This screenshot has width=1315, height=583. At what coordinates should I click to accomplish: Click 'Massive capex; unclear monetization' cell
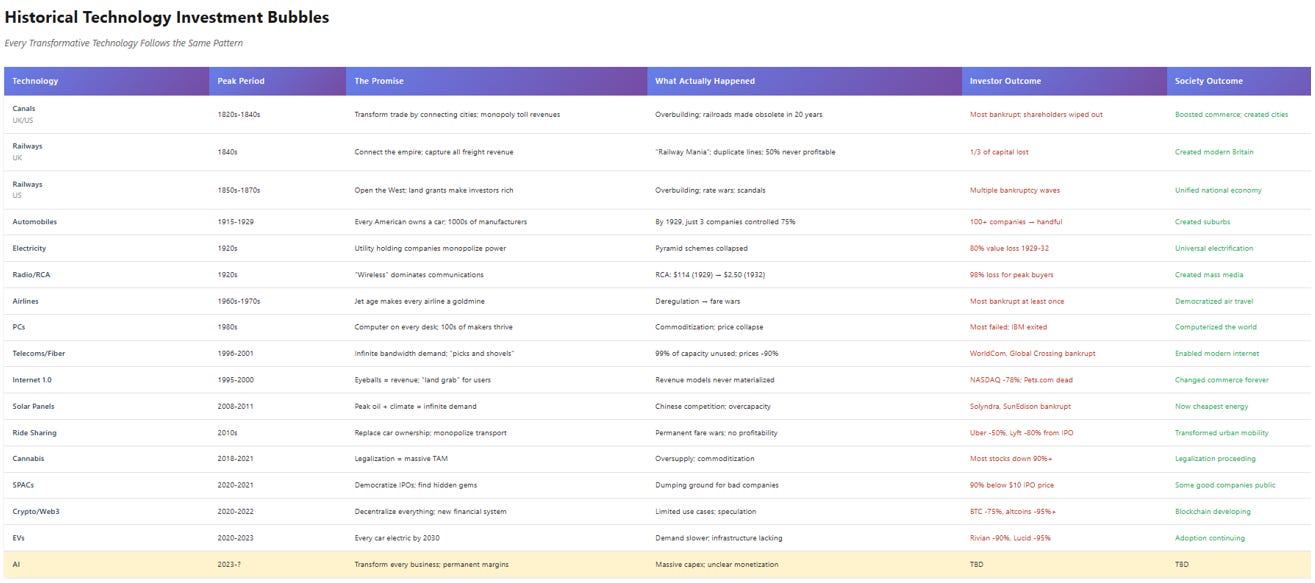pyautogui.click(x=804, y=564)
